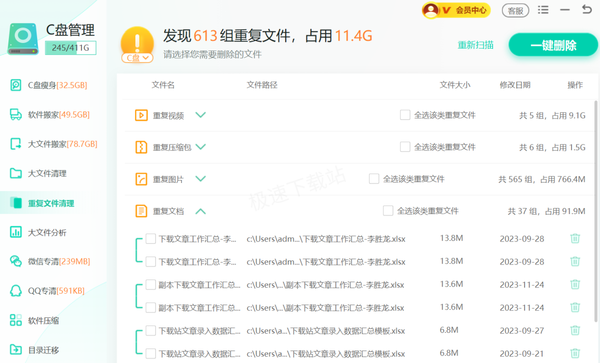Click the 245/411G disk usage bar
The width and height of the screenshot is (600, 363).
point(70,48)
